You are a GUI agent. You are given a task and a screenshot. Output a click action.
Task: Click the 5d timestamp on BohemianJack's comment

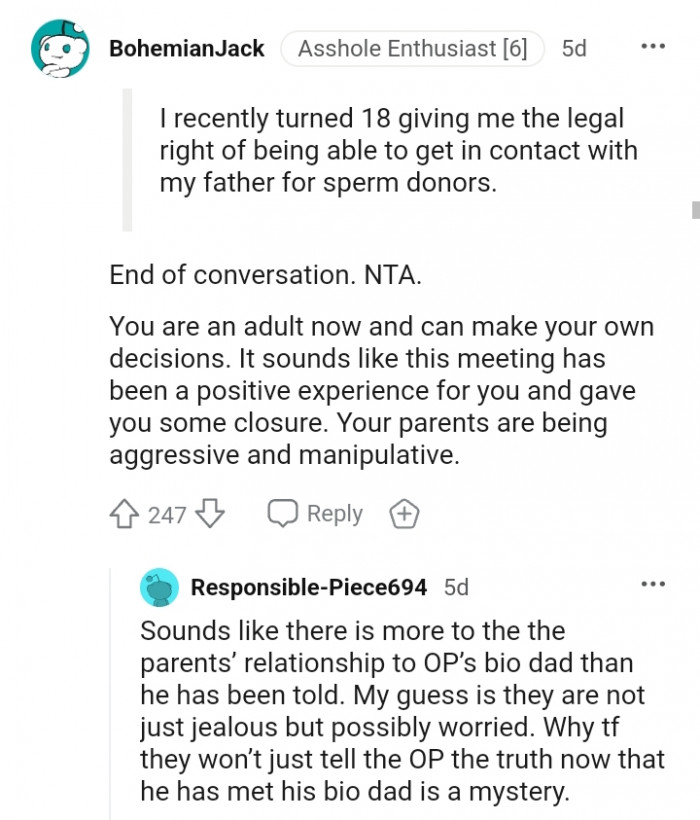(574, 48)
